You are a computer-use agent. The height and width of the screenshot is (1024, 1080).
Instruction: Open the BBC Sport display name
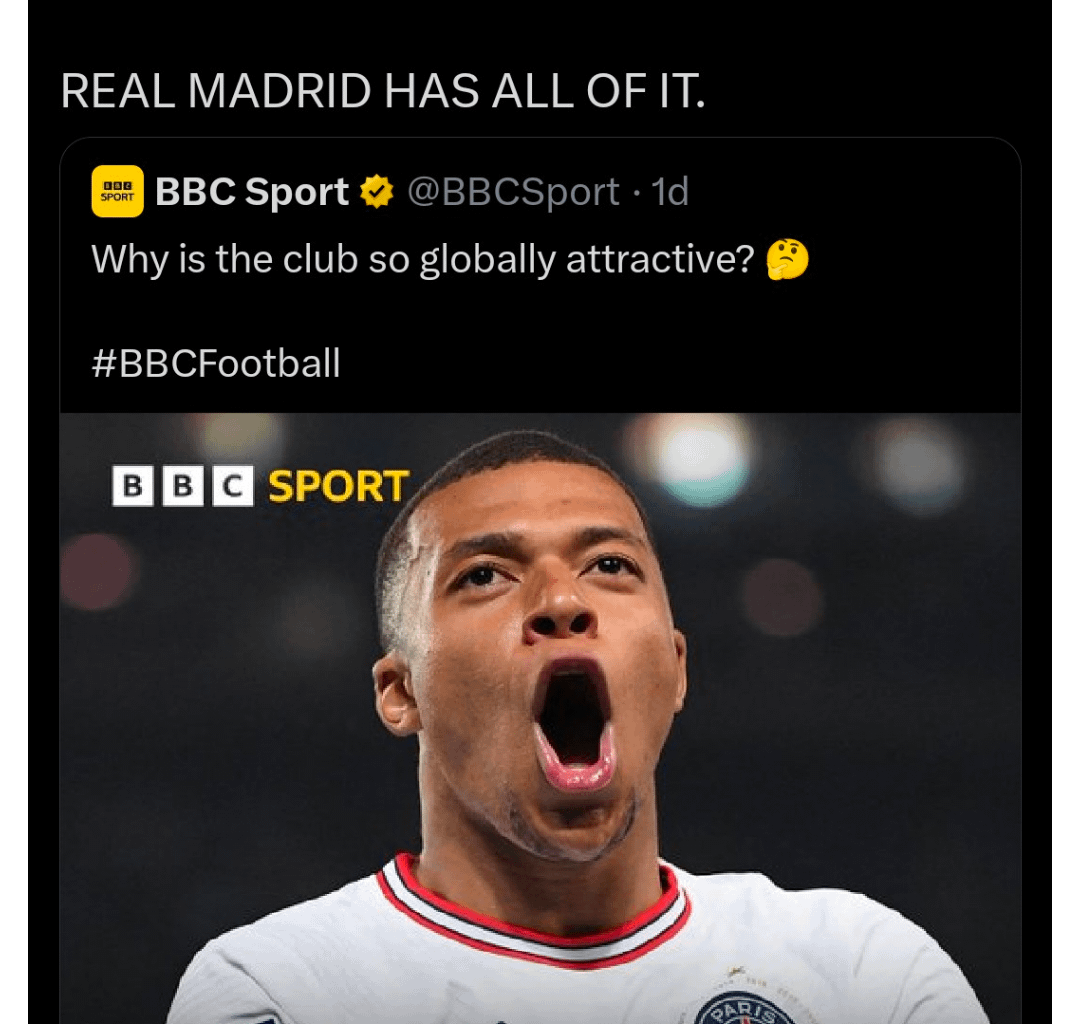coord(252,192)
